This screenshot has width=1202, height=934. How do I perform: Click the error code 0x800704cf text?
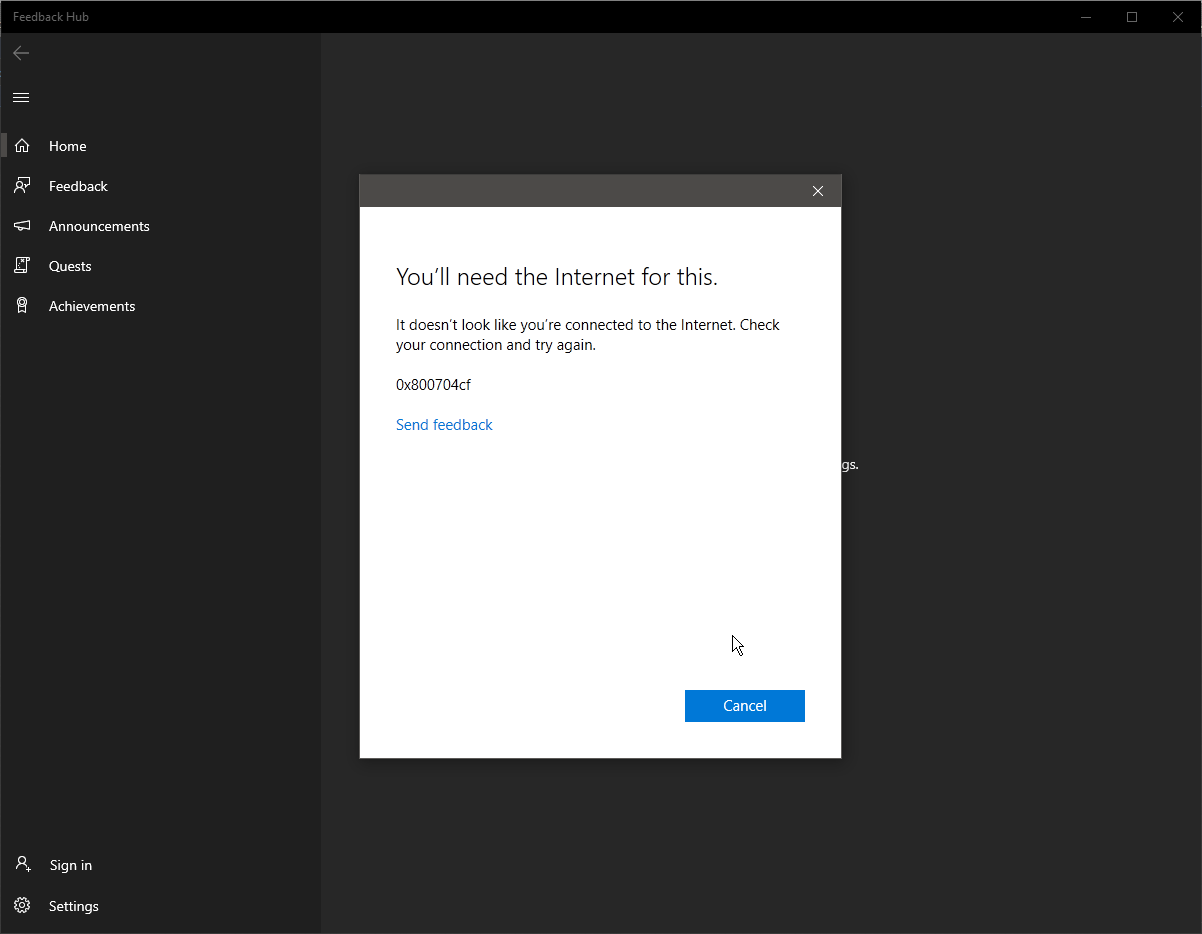(x=433, y=384)
